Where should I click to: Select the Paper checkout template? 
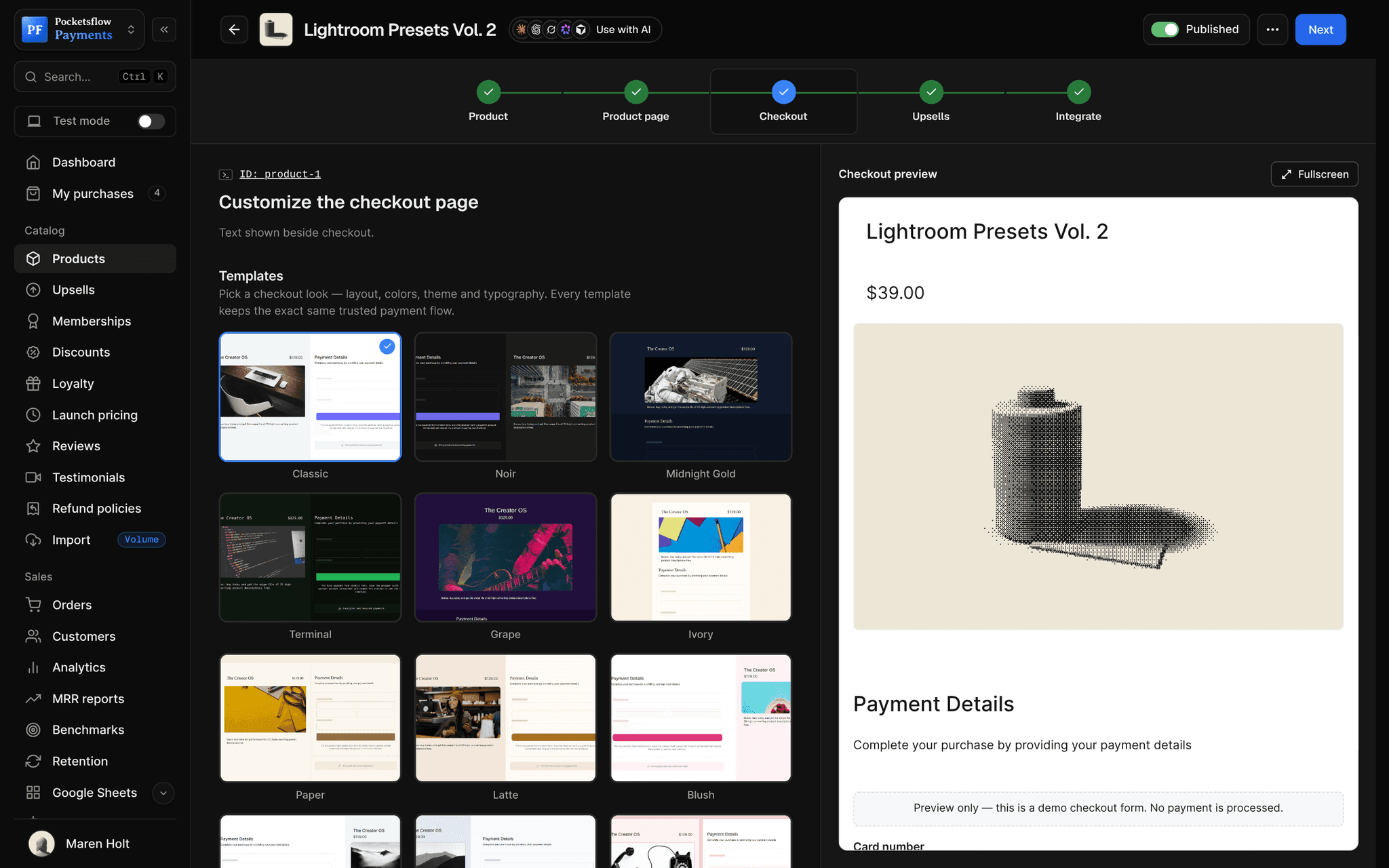[x=310, y=718]
